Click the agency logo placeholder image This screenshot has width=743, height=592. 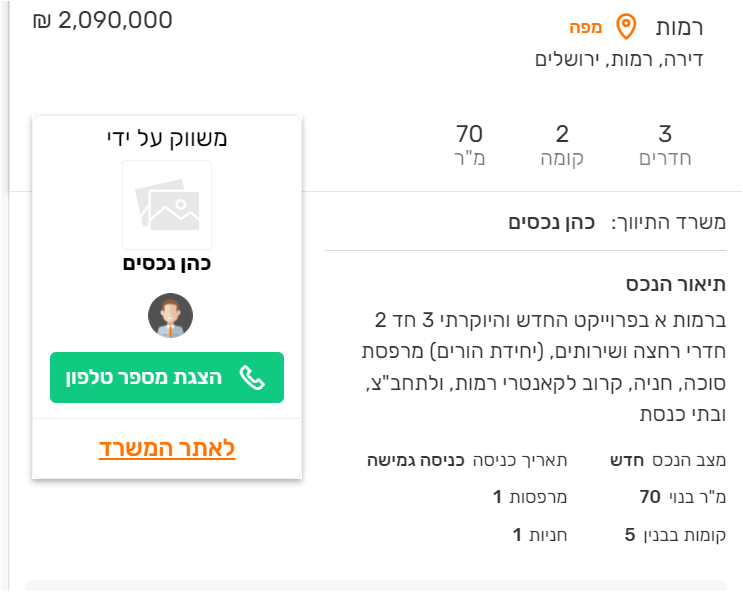pos(167,205)
